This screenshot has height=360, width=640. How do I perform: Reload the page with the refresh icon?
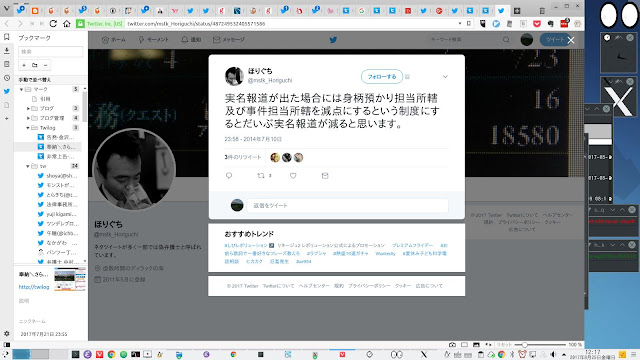pos(53,24)
